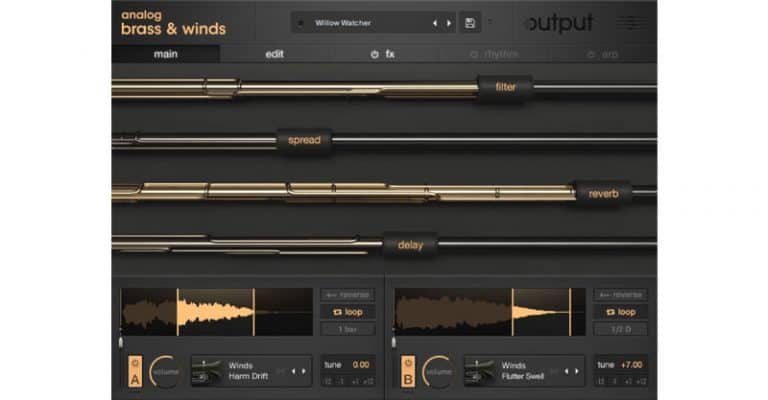Raise layer B tune by 12 semitones
Screen dimensions: 768x400
pos(641,381)
